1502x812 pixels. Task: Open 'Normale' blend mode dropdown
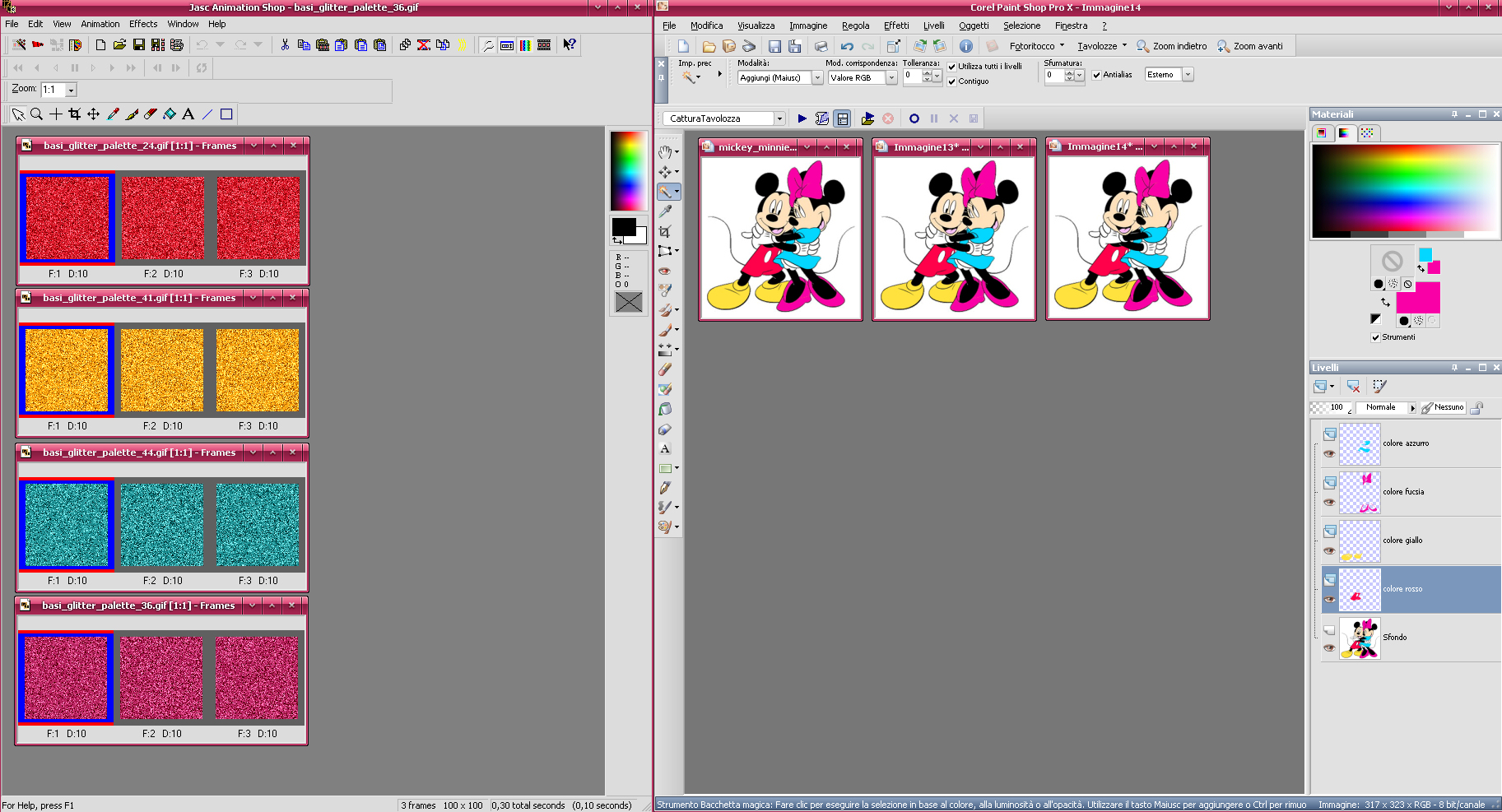1412,408
